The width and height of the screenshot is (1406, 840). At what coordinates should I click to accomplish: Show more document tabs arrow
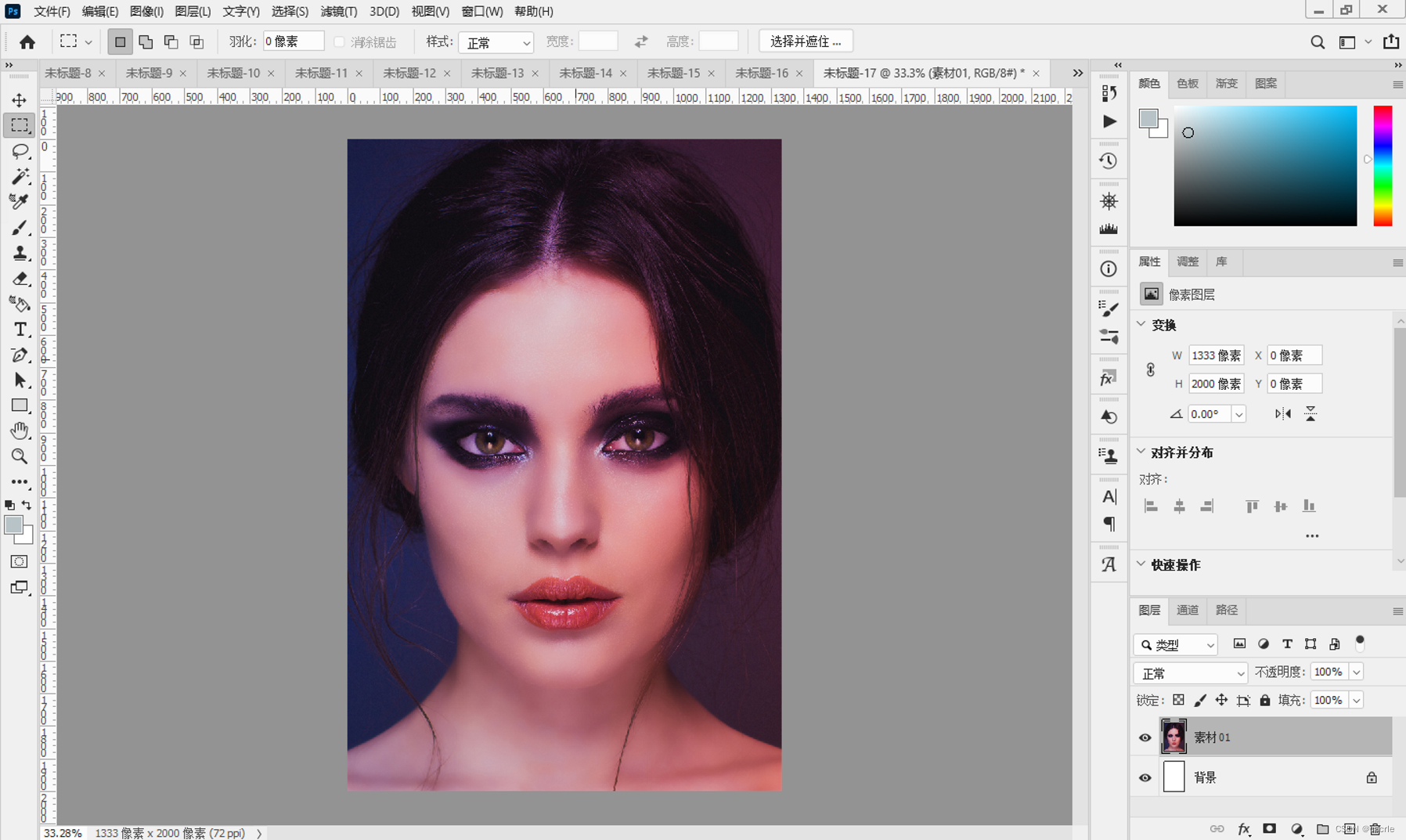1078,73
